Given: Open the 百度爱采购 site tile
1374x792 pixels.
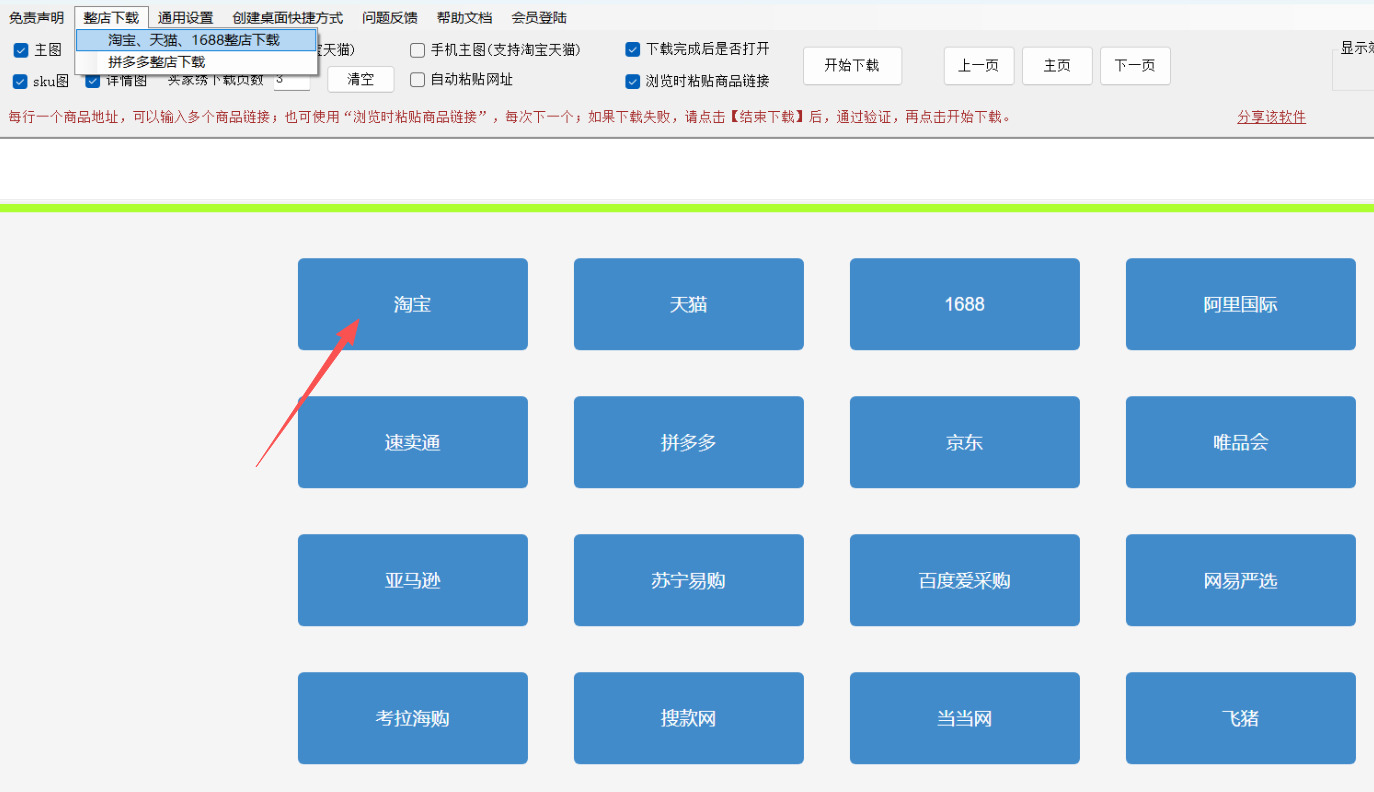Looking at the screenshot, I should point(965,580).
